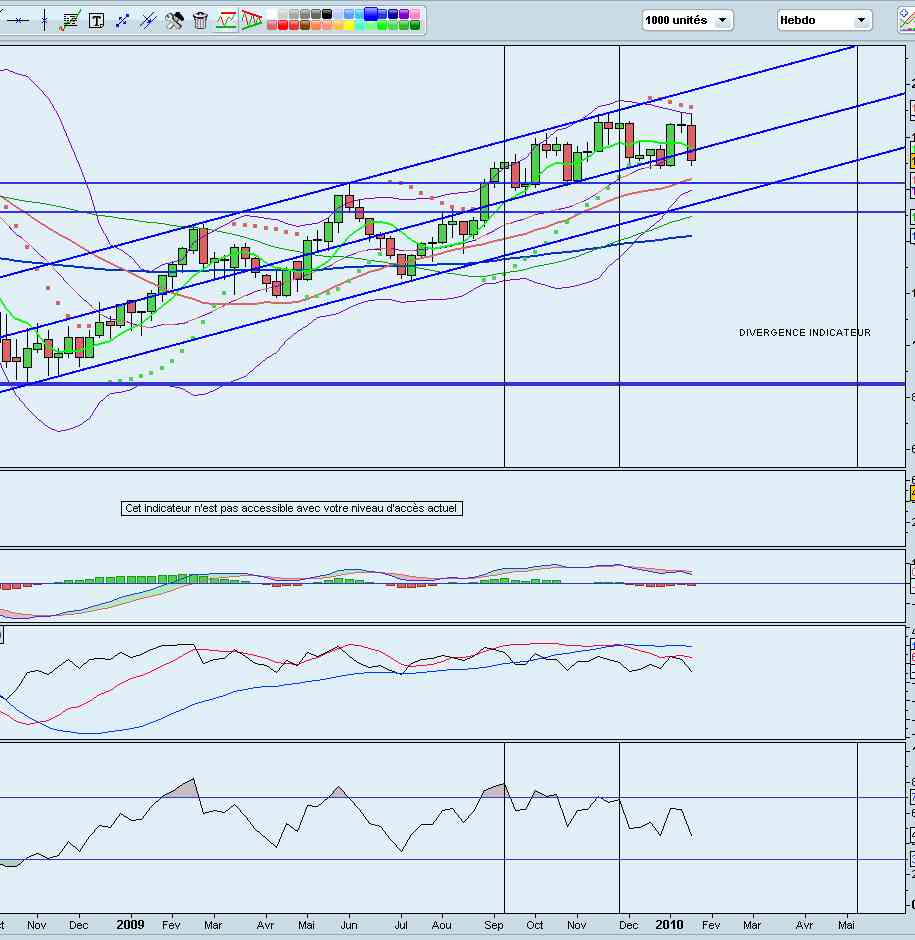Select the trend line segment tool

coord(122,20)
